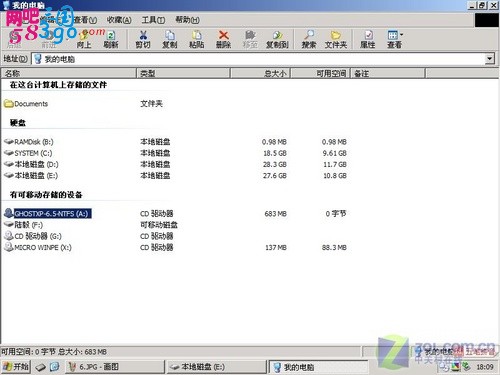This screenshot has width=500, height=375.
Task: Click the Paste (粘贴) toolbar icon
Action: point(197,39)
